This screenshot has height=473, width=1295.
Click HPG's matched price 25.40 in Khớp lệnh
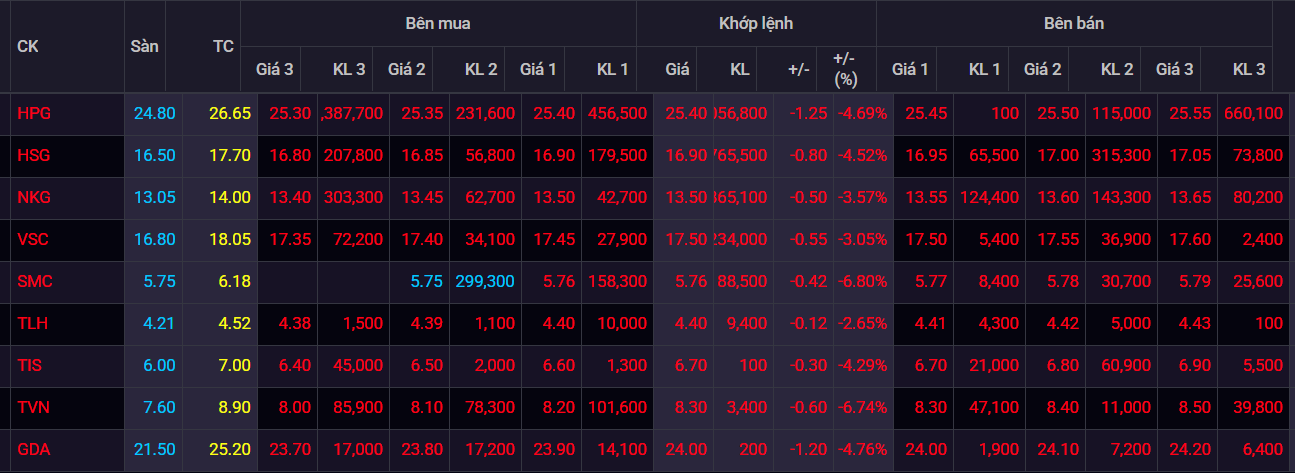pyautogui.click(x=679, y=114)
